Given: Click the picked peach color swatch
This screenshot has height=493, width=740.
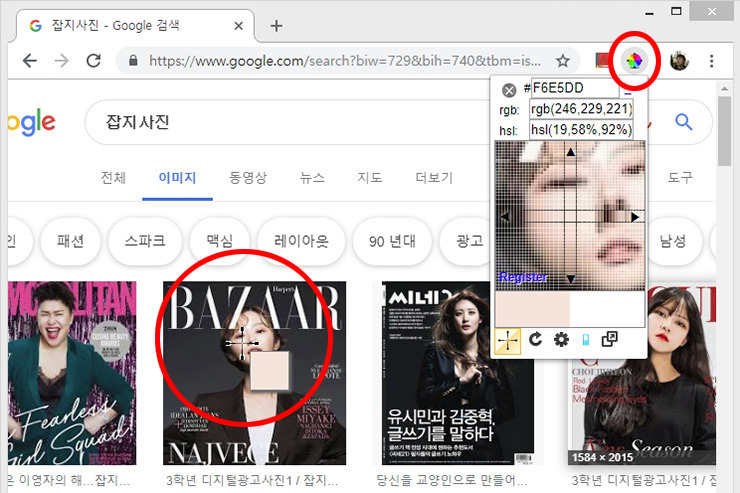Looking at the screenshot, I should point(532,309).
